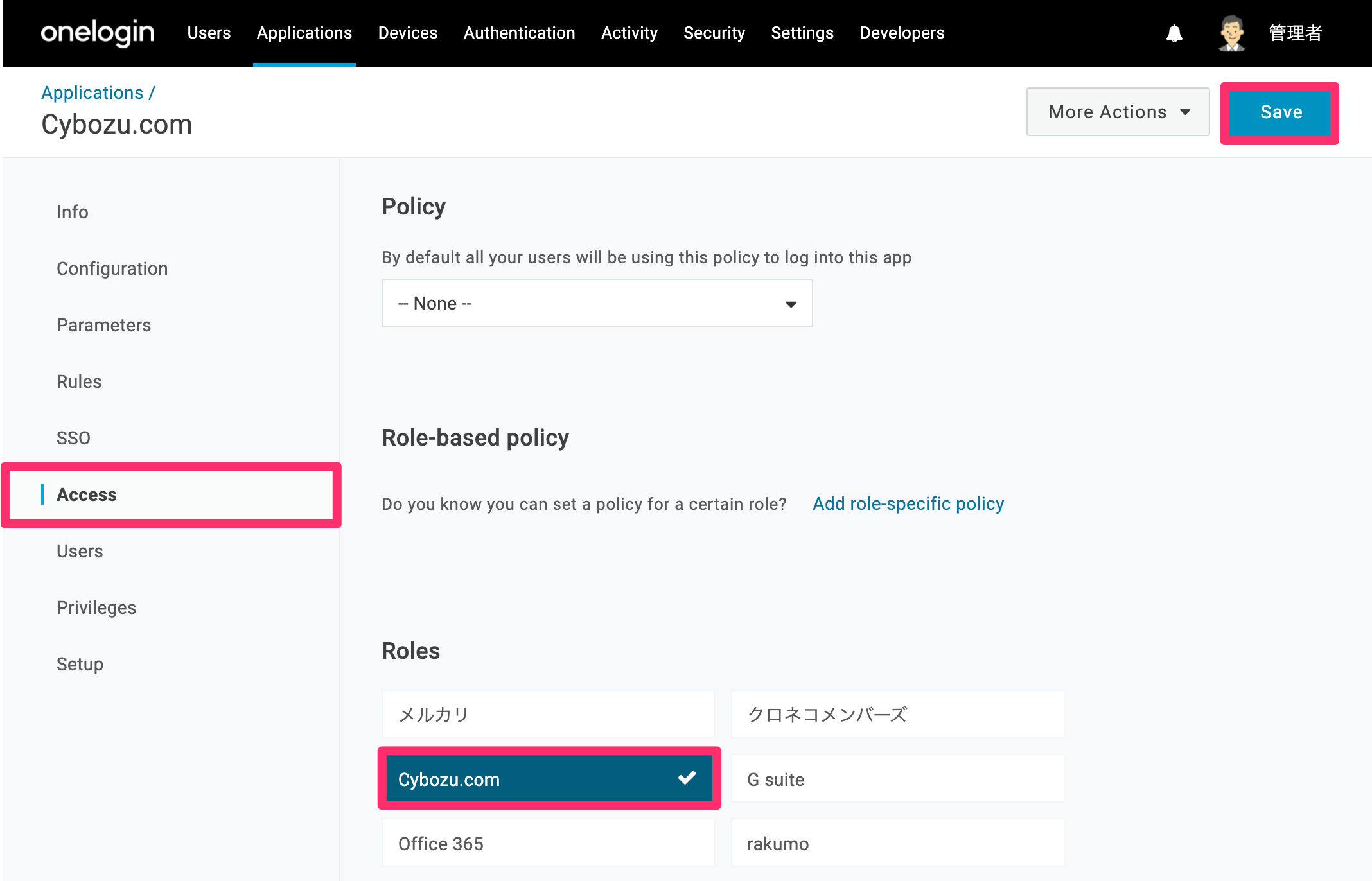1372x881 pixels.
Task: Click the OneLogin logo
Action: pos(98,33)
